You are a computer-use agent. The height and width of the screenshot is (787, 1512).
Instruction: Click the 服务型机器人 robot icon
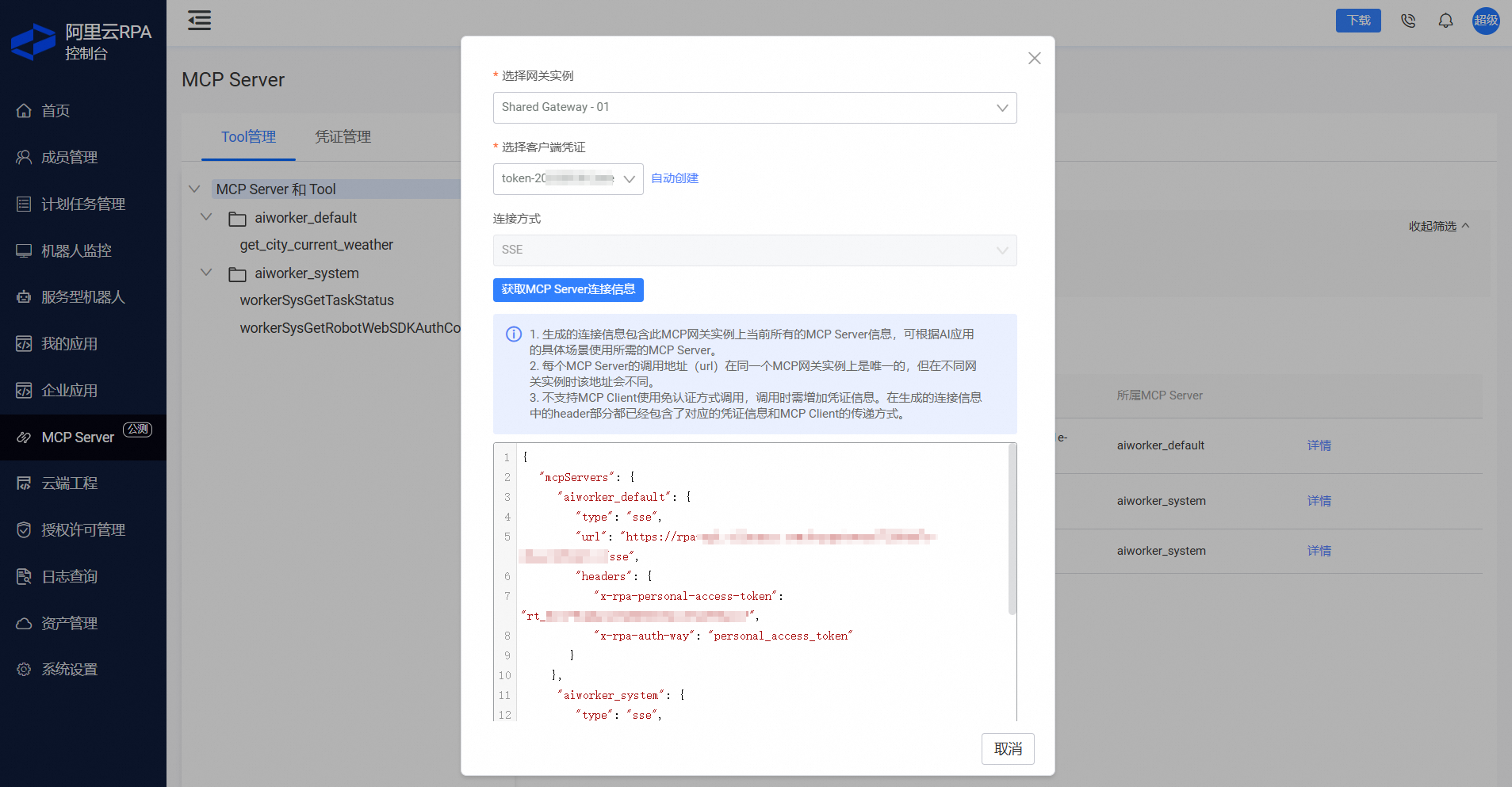[24, 297]
